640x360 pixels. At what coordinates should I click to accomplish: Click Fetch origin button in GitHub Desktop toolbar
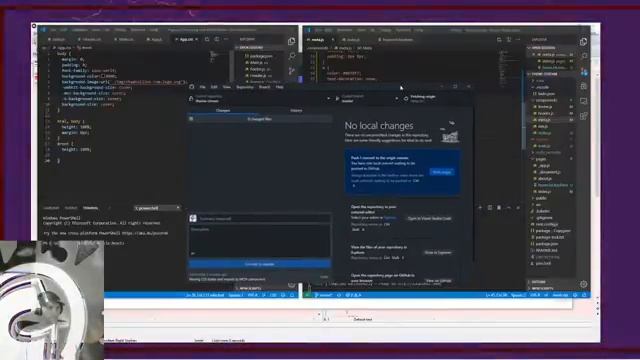click(x=437, y=99)
